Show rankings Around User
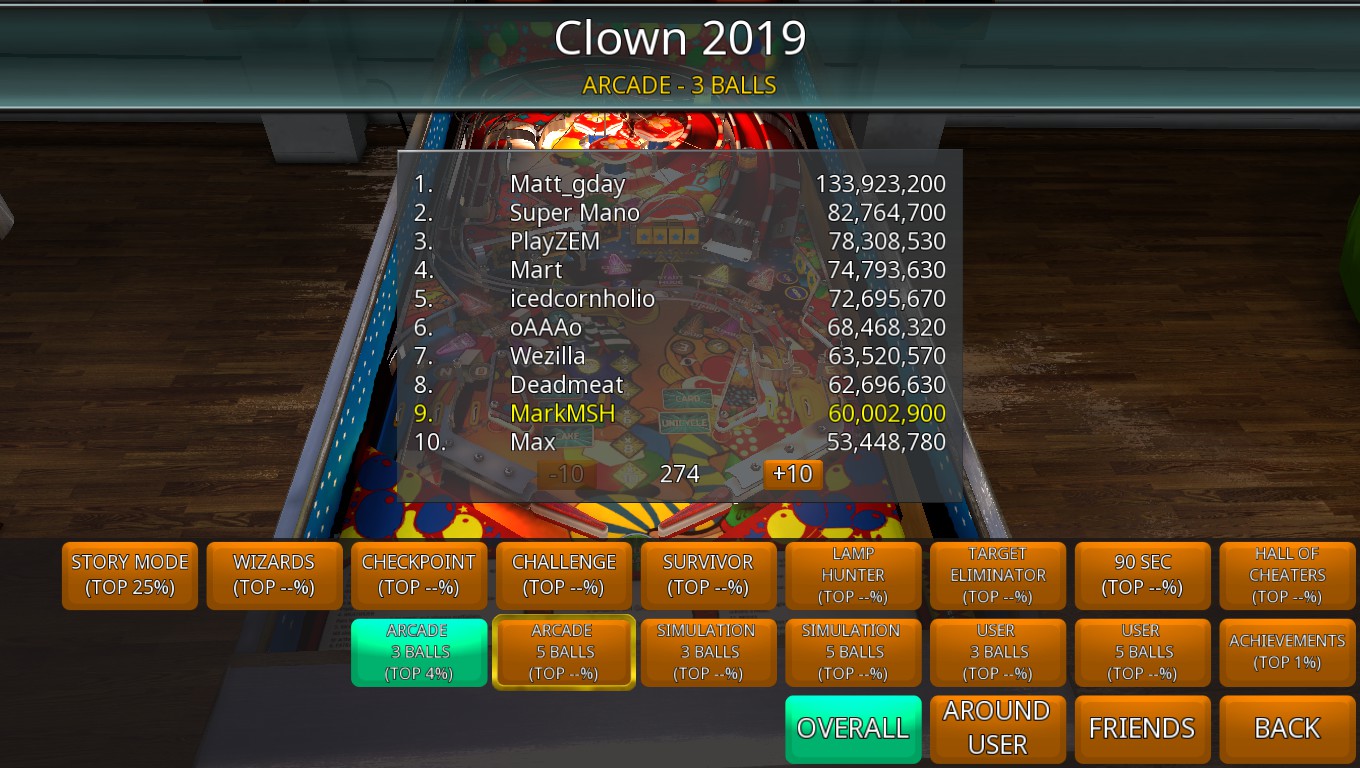1360x768 pixels. pyautogui.click(x=998, y=729)
